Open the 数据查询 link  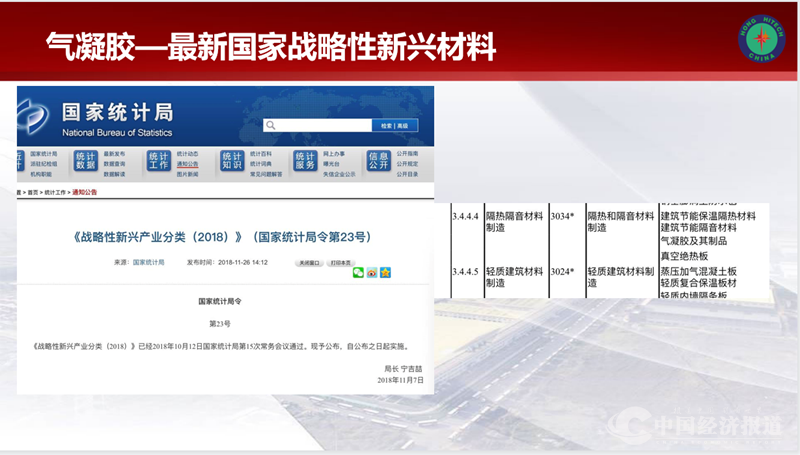point(114,164)
